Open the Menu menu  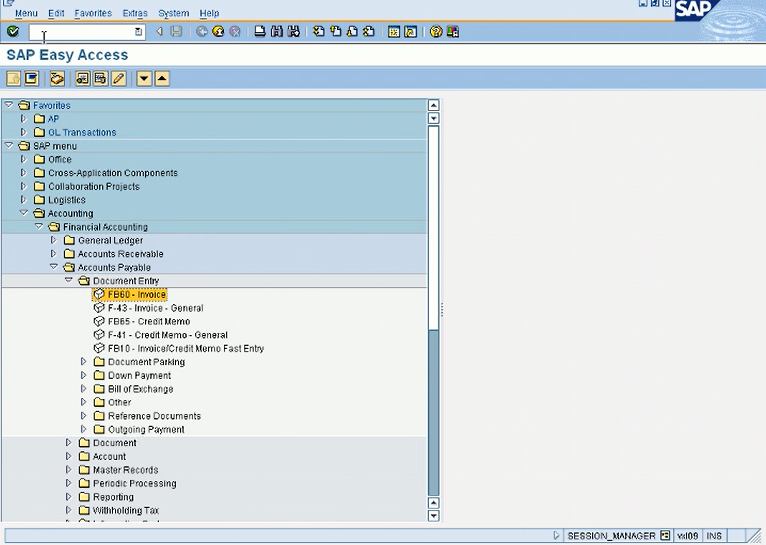26,13
